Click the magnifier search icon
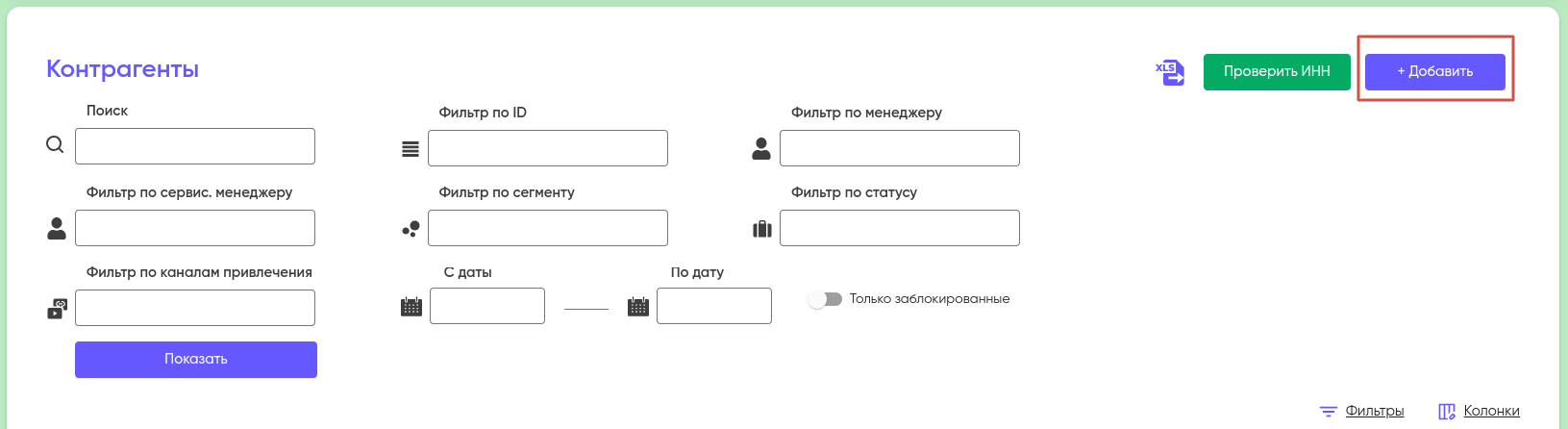Image resolution: width=1568 pixels, height=429 pixels. coord(55,144)
